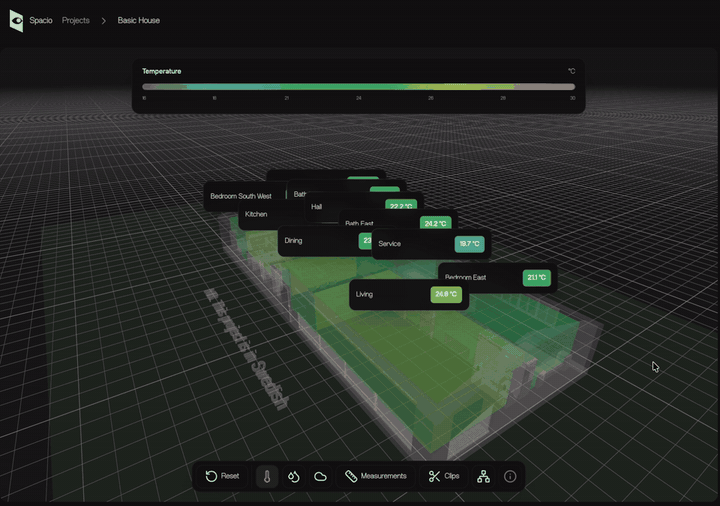Click the 21.1 °C temperature badge
This screenshot has height=506, width=720.
[x=536, y=277]
